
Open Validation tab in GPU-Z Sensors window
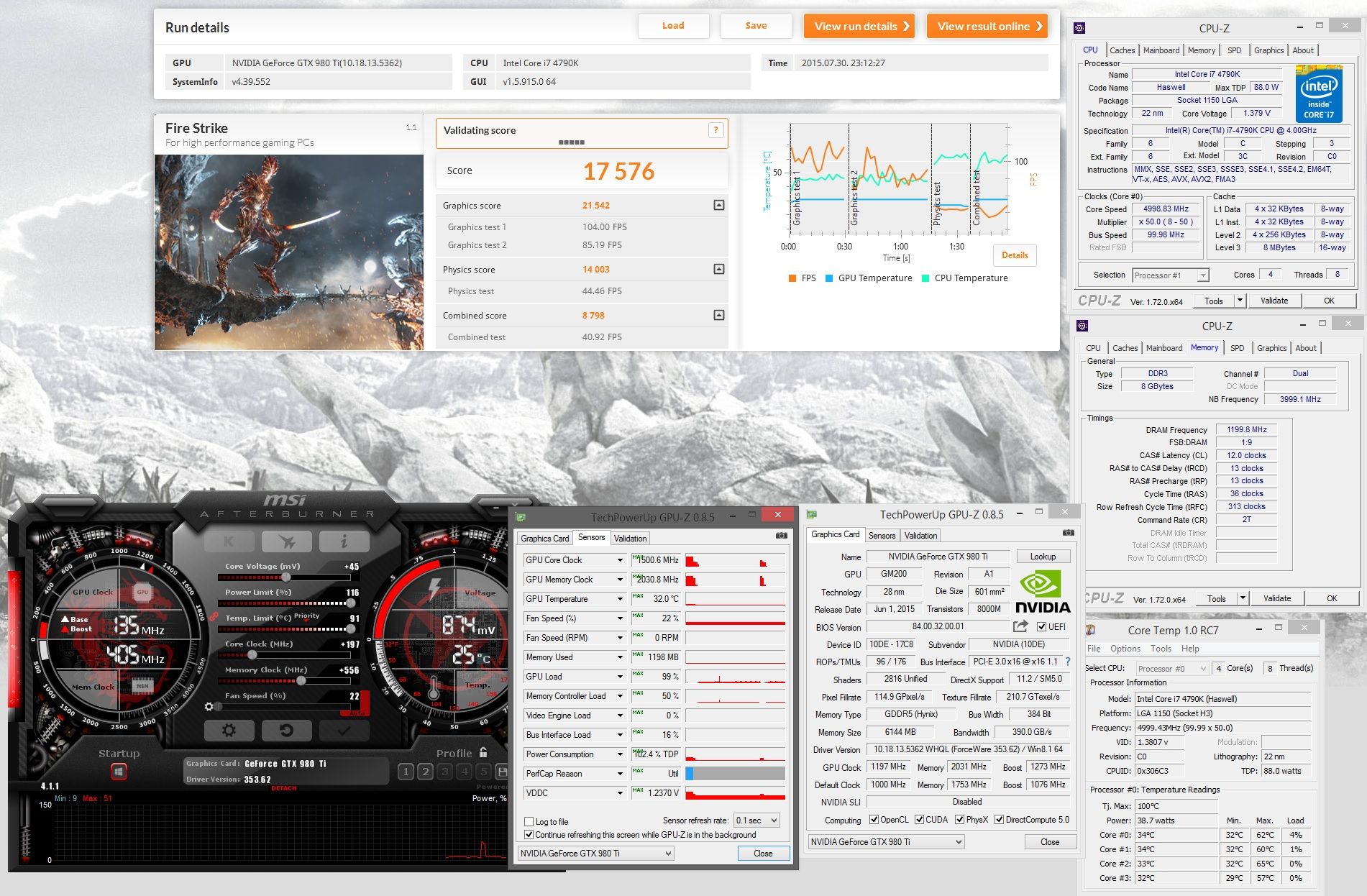tap(630, 538)
